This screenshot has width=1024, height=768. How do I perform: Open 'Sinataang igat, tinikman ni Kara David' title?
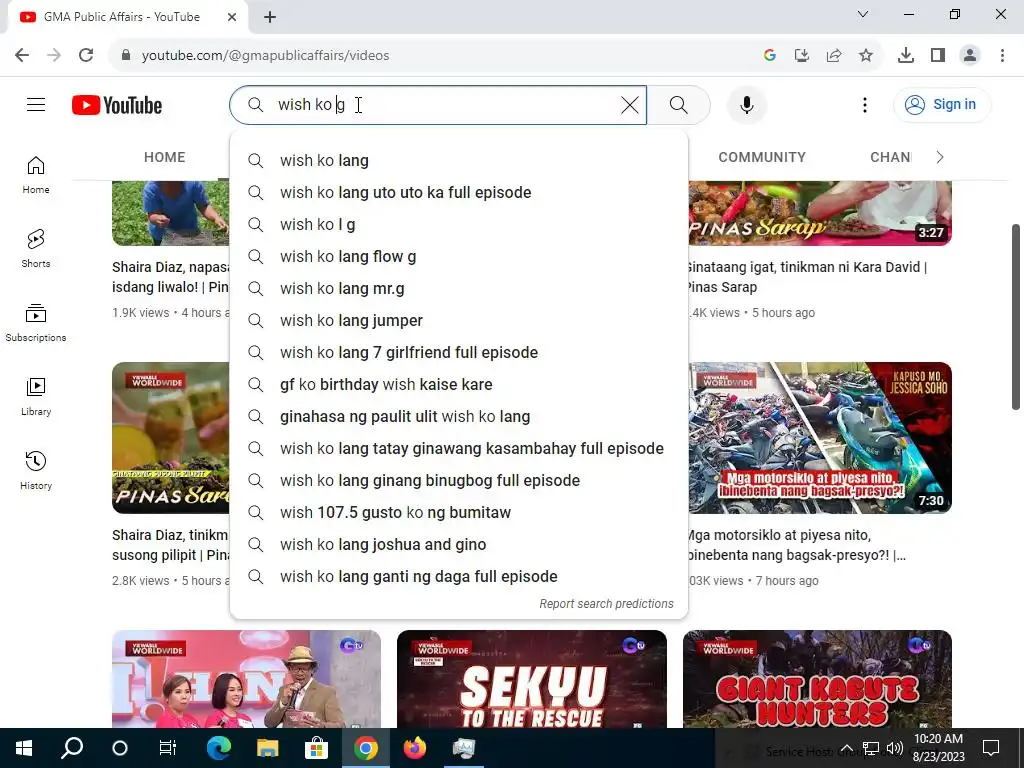pyautogui.click(x=807, y=277)
